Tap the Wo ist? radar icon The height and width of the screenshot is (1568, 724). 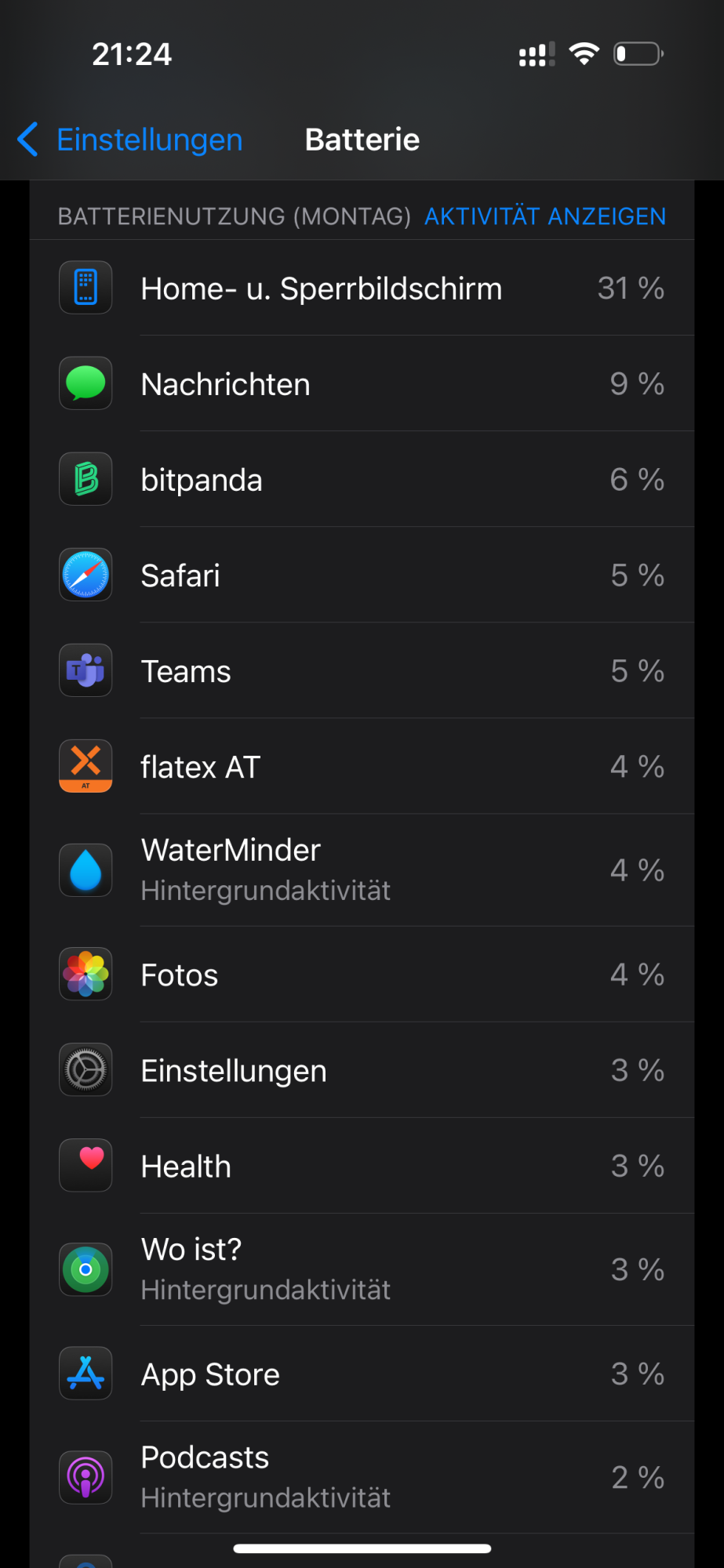[85, 1269]
